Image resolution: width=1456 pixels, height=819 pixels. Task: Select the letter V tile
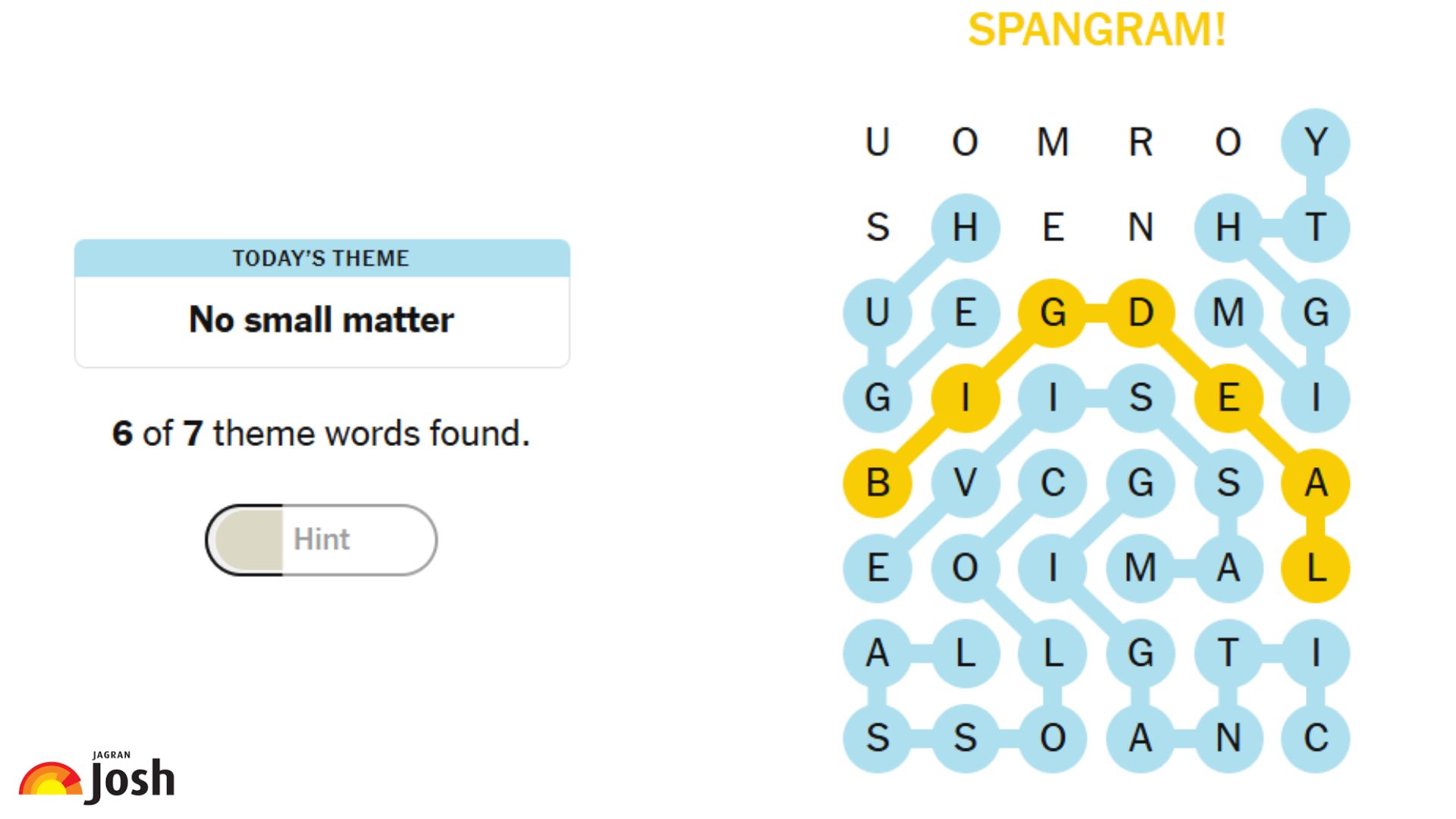(965, 483)
